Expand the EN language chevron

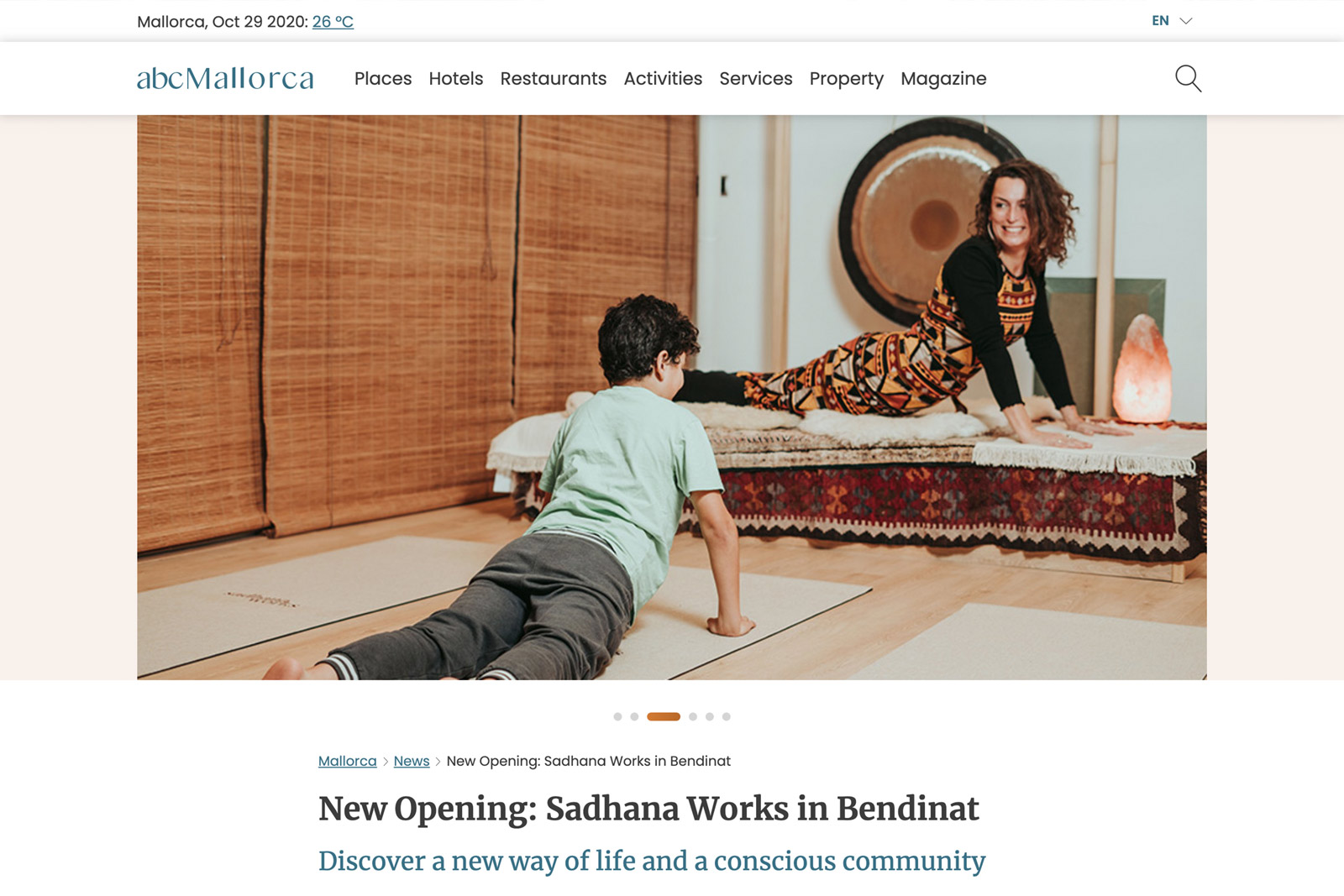pos(1186,21)
